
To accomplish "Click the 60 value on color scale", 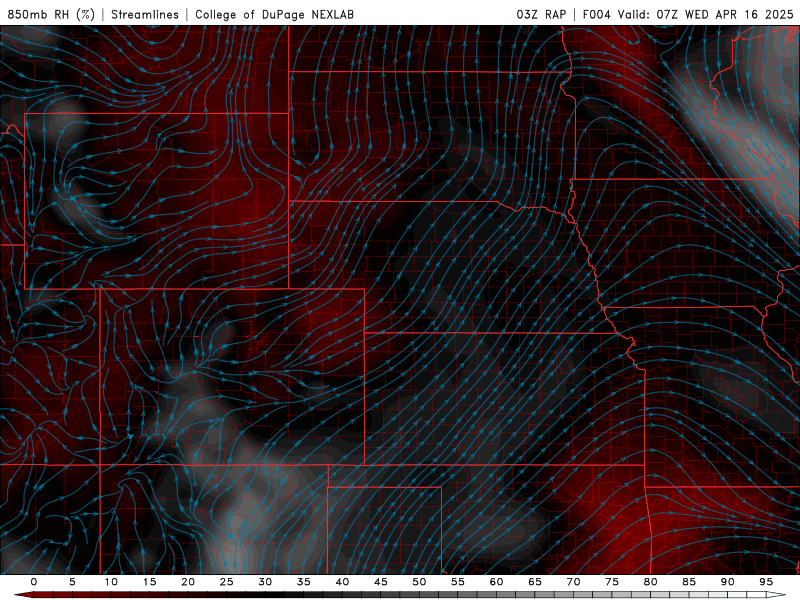I will 496,582.
